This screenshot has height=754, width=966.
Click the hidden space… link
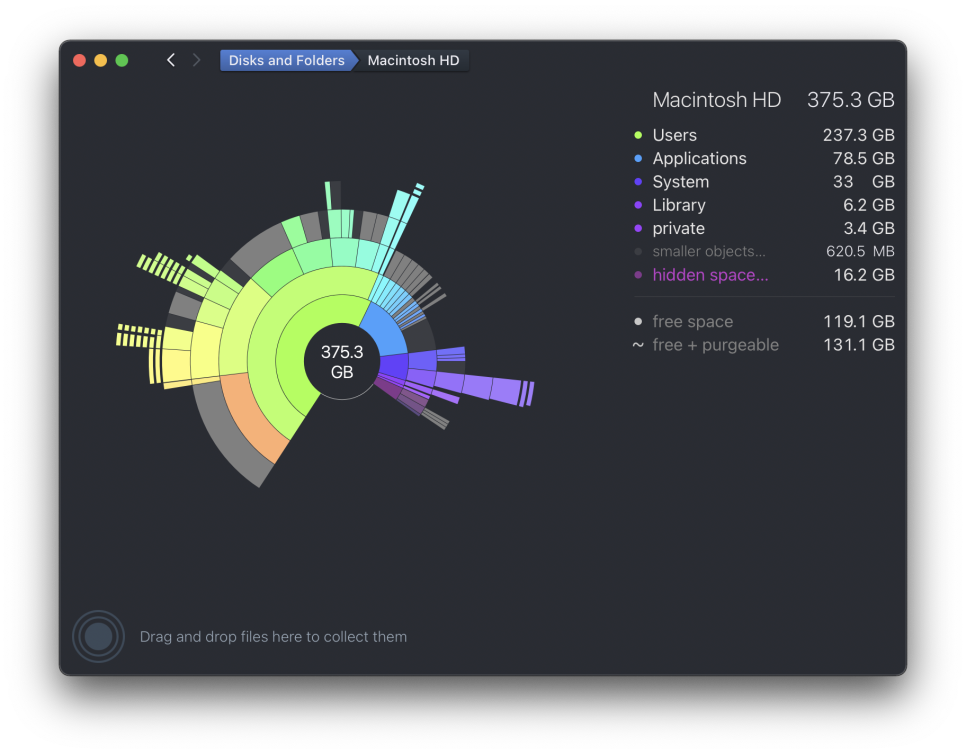(710, 275)
